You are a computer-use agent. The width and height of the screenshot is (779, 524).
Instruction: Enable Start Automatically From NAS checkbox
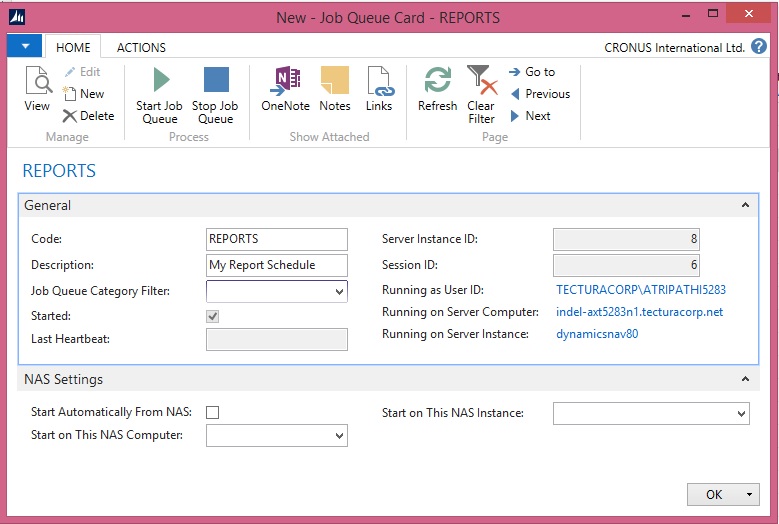click(213, 412)
